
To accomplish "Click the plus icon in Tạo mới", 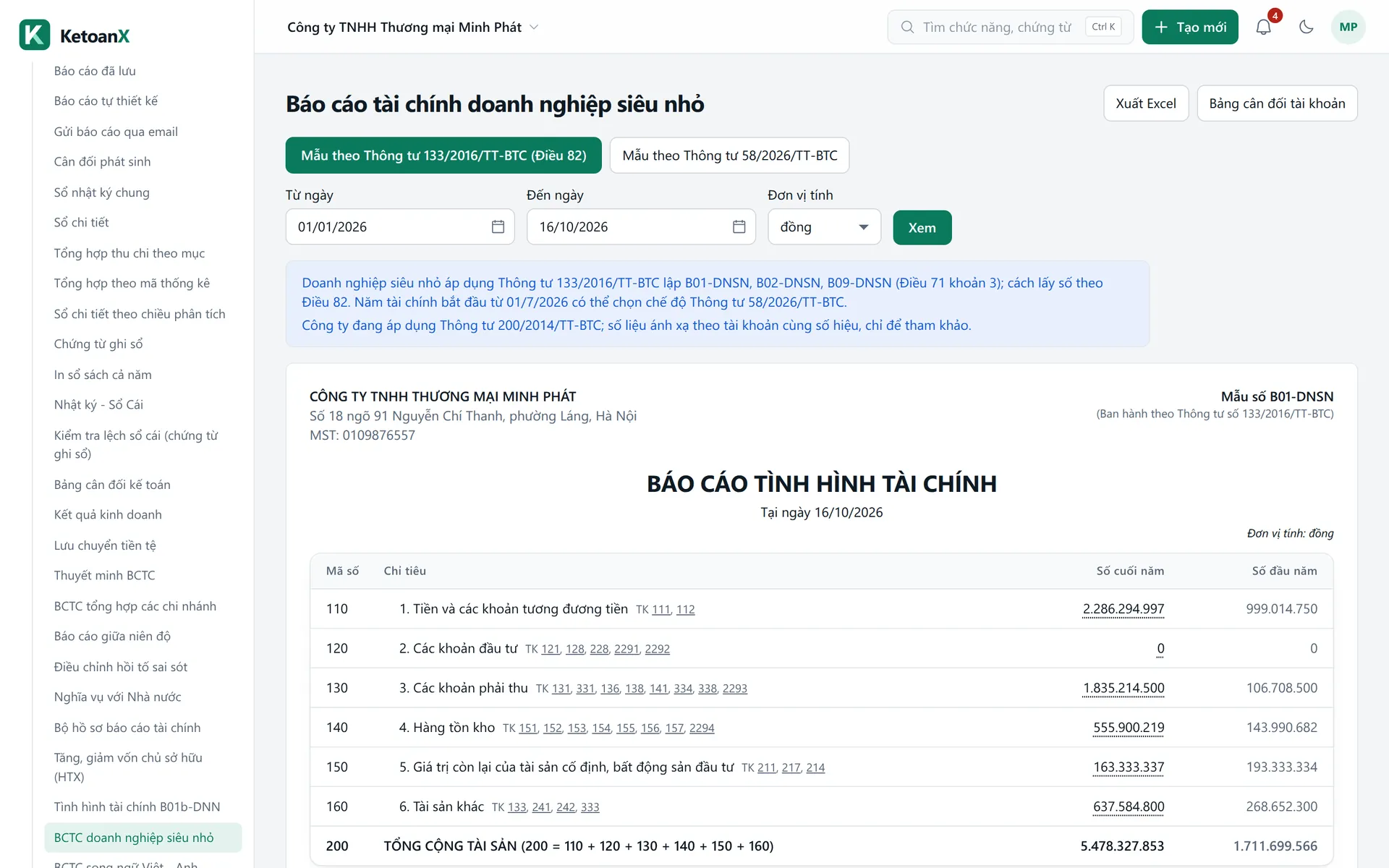I will [1161, 27].
